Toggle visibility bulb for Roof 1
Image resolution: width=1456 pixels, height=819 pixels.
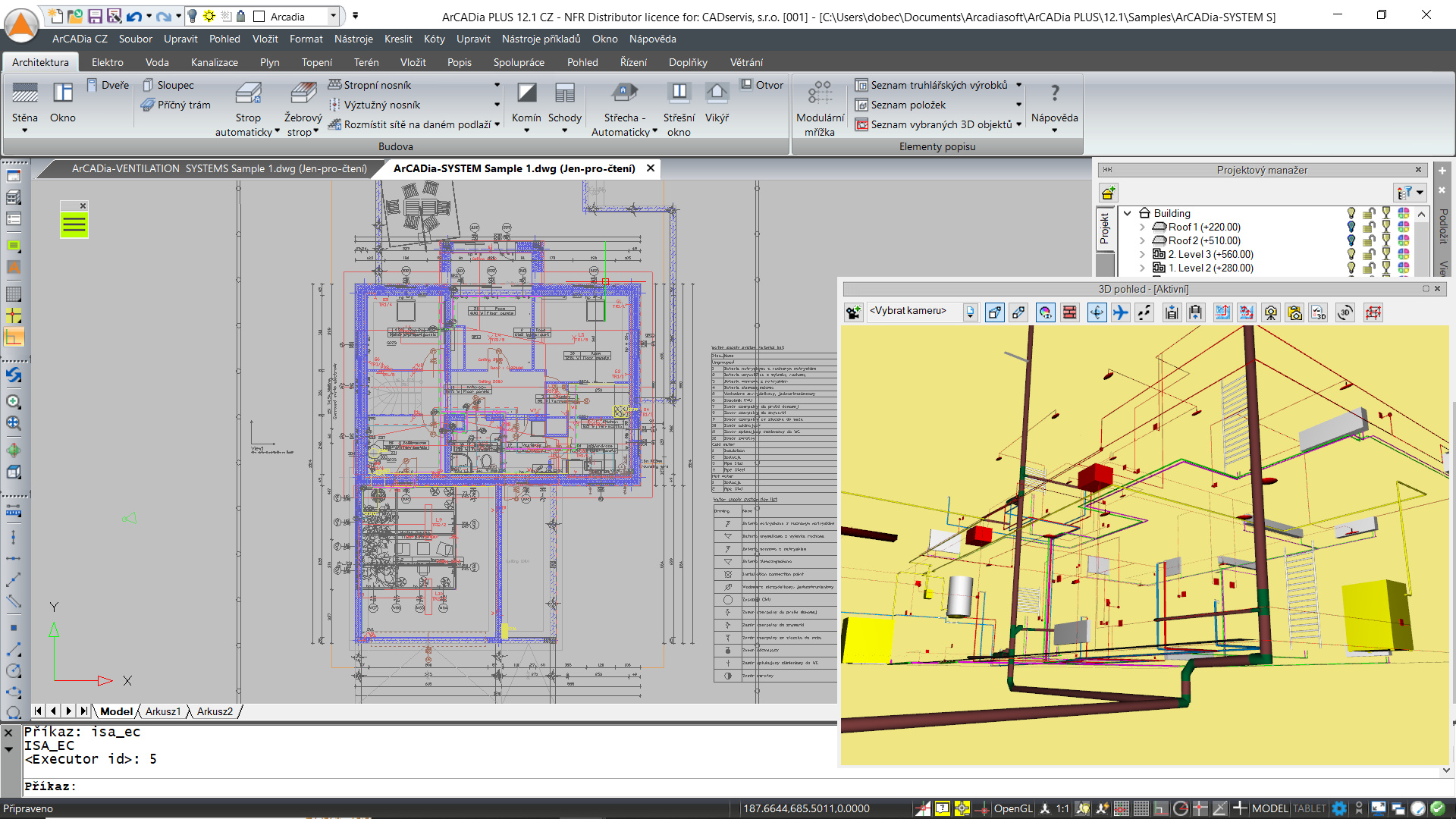click(x=1351, y=227)
